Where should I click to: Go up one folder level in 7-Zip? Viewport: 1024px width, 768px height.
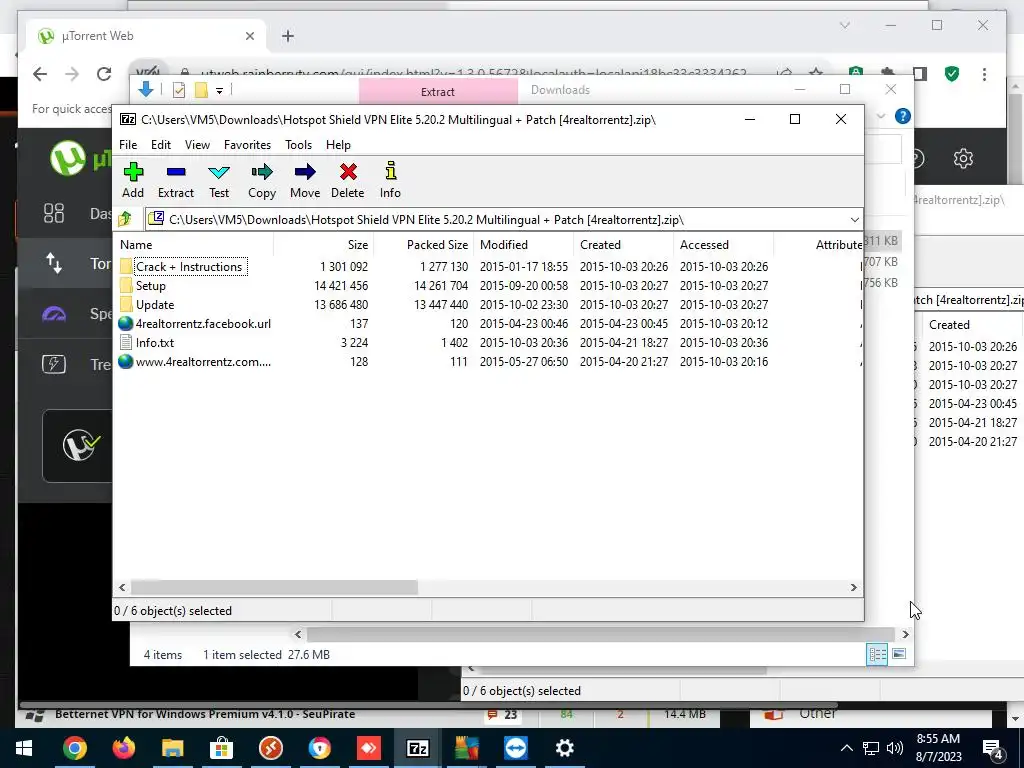125,219
